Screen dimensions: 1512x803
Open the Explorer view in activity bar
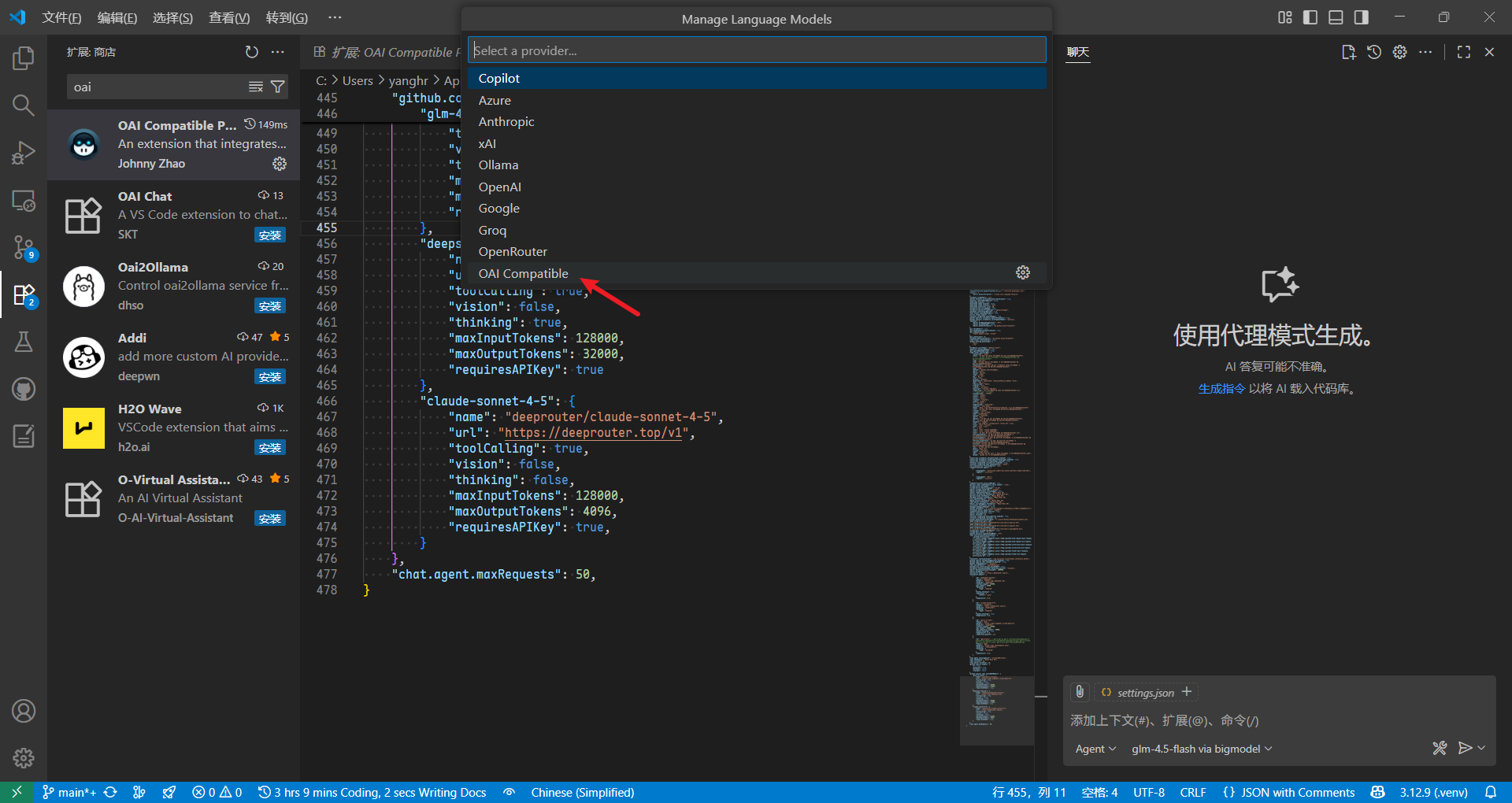[24, 58]
